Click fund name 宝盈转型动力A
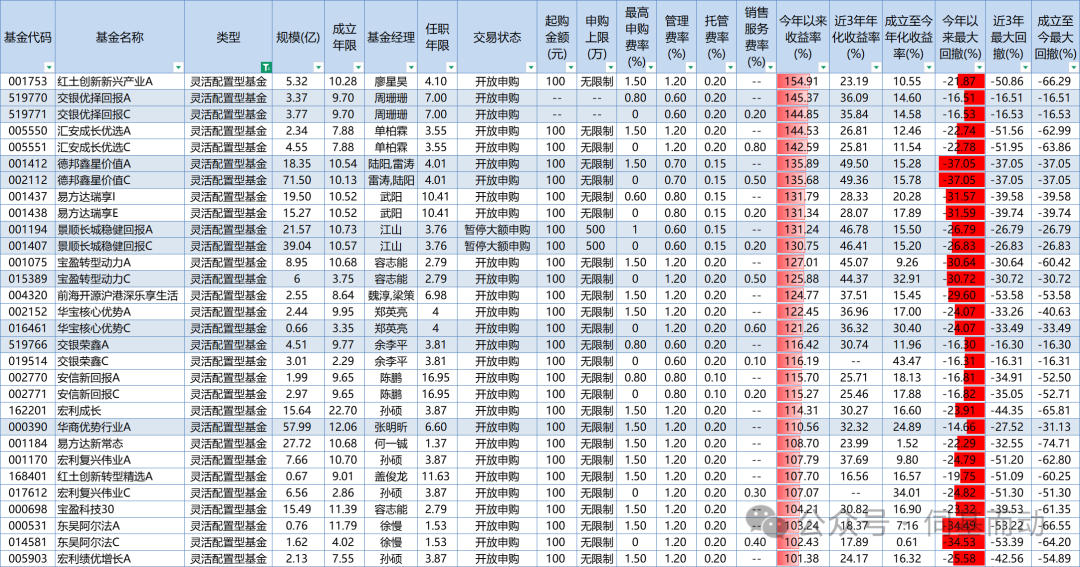Screen dimensions: 1080x567 point(94,262)
